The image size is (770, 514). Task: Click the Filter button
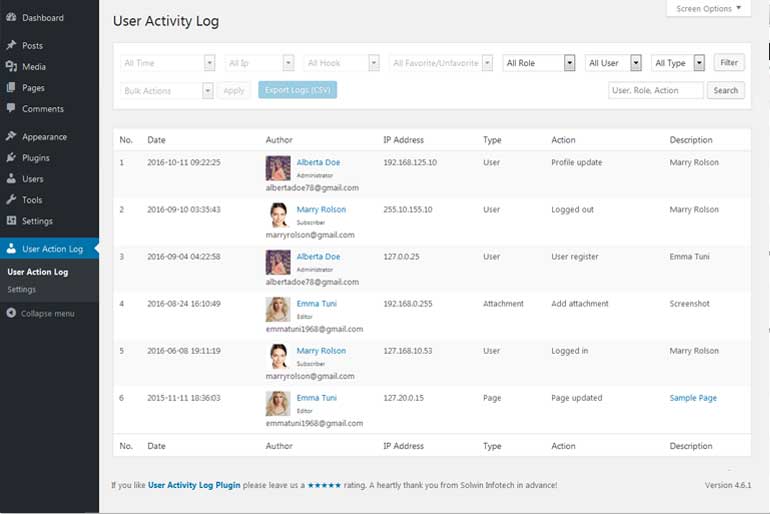click(x=729, y=62)
